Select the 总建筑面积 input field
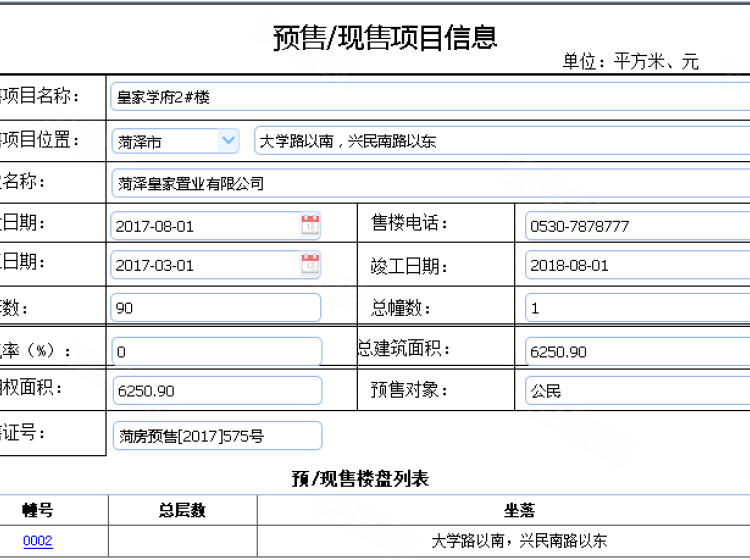The width and height of the screenshot is (750, 560). (x=636, y=352)
